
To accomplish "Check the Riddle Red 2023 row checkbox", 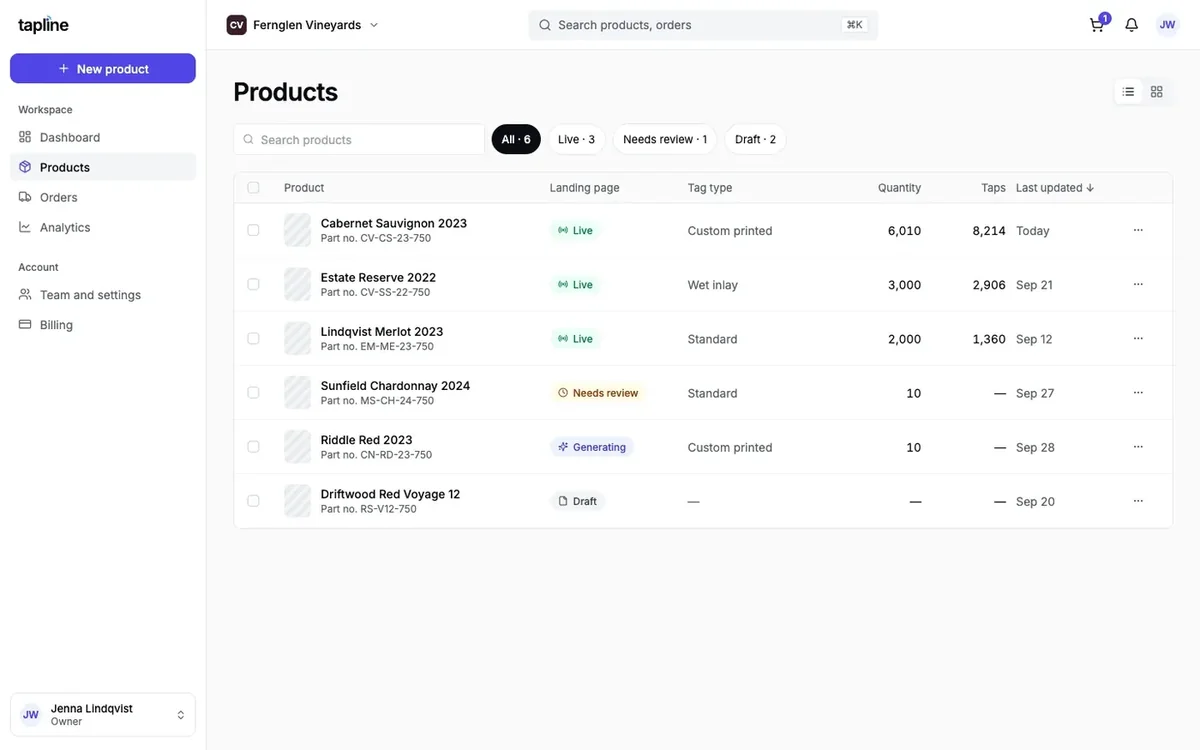I will coord(253,447).
